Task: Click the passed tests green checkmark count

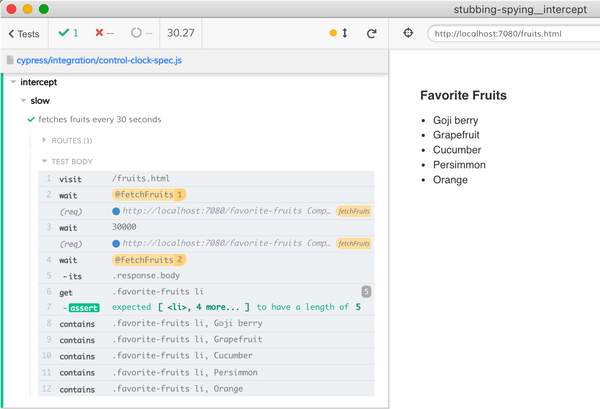Action: pyautogui.click(x=68, y=33)
